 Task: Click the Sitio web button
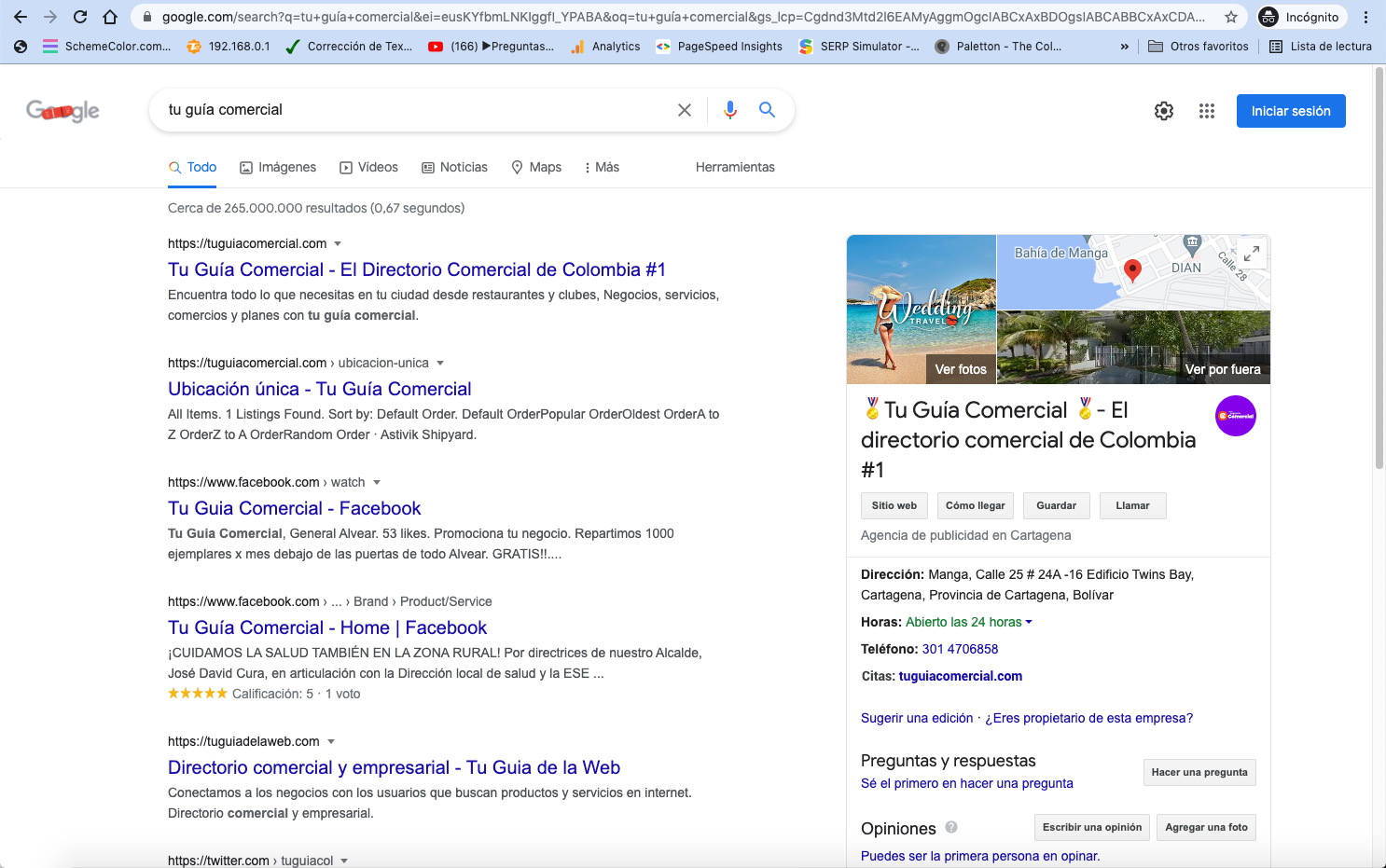coord(894,505)
